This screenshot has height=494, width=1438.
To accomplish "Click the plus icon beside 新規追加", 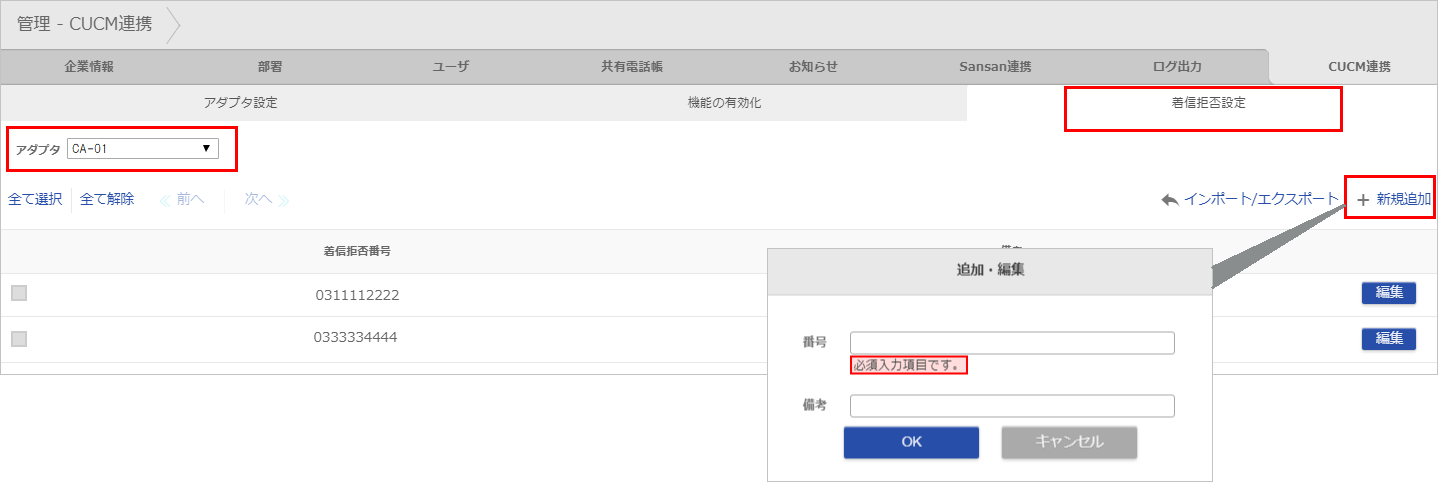I will (1363, 200).
